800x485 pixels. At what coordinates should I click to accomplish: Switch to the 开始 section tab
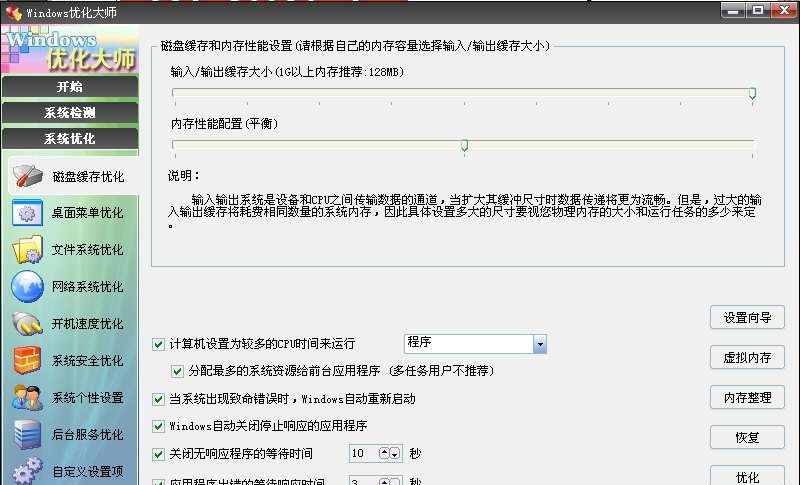70,86
